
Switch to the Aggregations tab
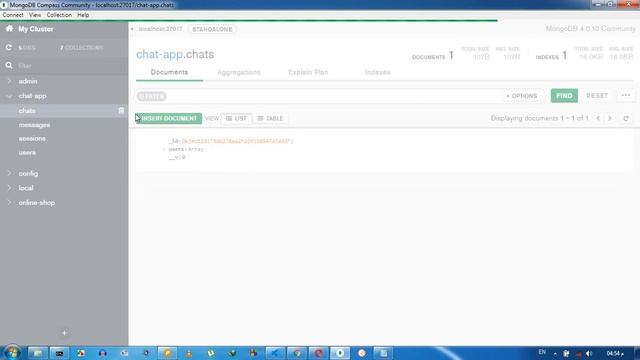coord(239,72)
